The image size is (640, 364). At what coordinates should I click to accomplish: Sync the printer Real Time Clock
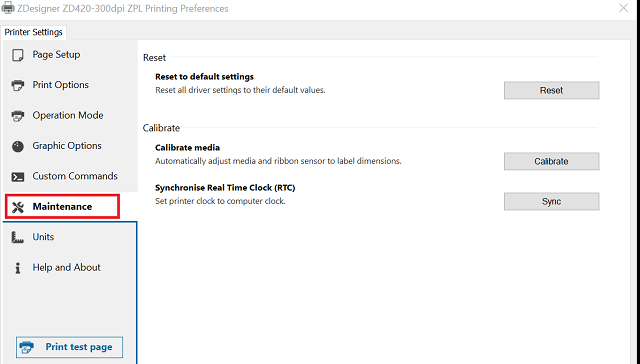pos(551,201)
